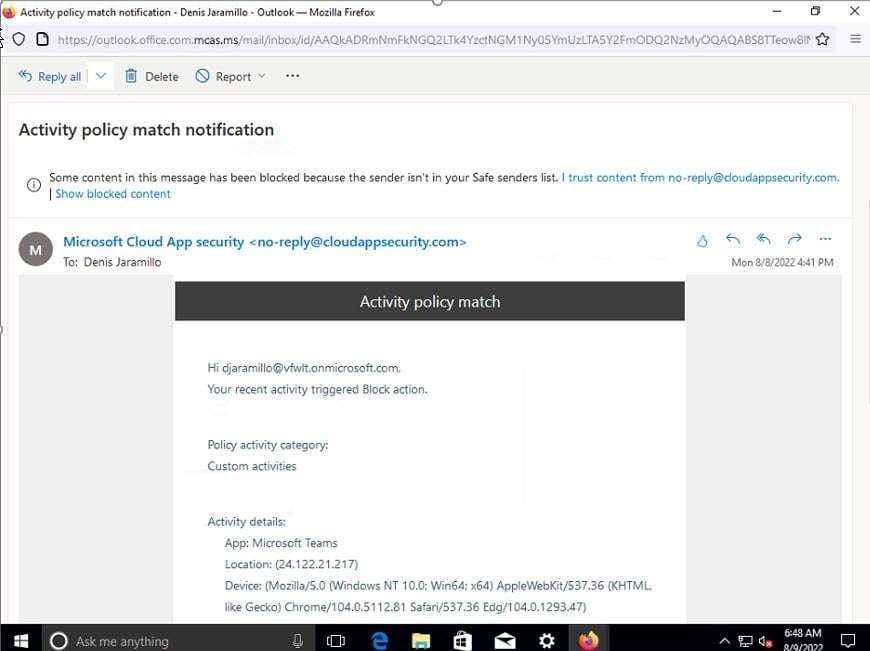Reply to sender using message header arrow
The height and width of the screenshot is (651, 870).
[x=733, y=239]
